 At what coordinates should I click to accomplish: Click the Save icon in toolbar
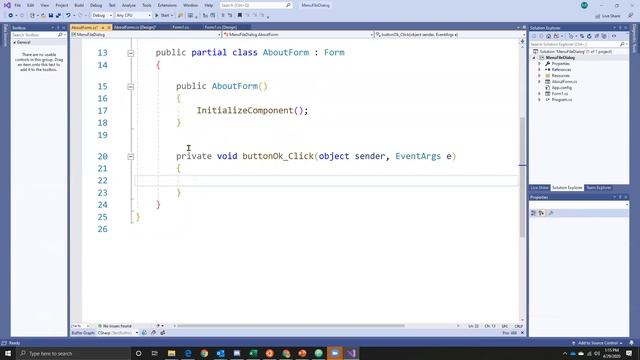[51, 16]
